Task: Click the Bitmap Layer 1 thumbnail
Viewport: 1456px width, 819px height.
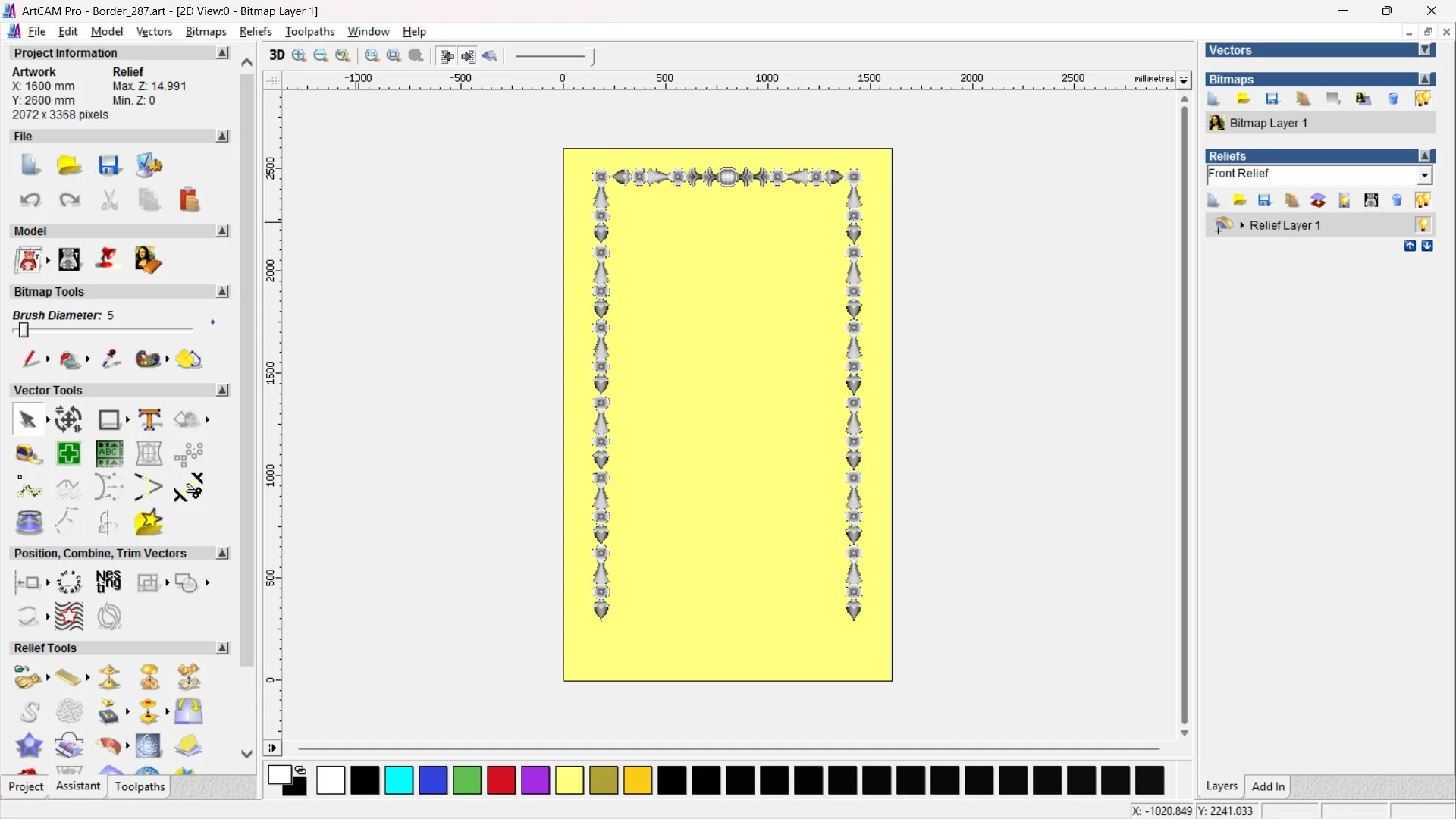Action: coord(1217,123)
